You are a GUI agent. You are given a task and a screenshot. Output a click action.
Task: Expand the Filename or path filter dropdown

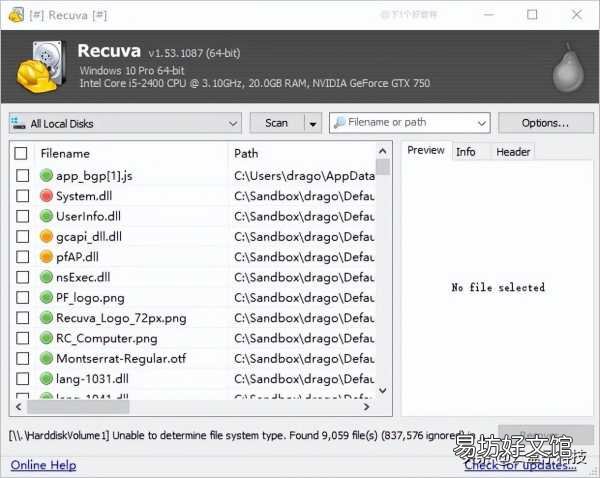tap(482, 123)
